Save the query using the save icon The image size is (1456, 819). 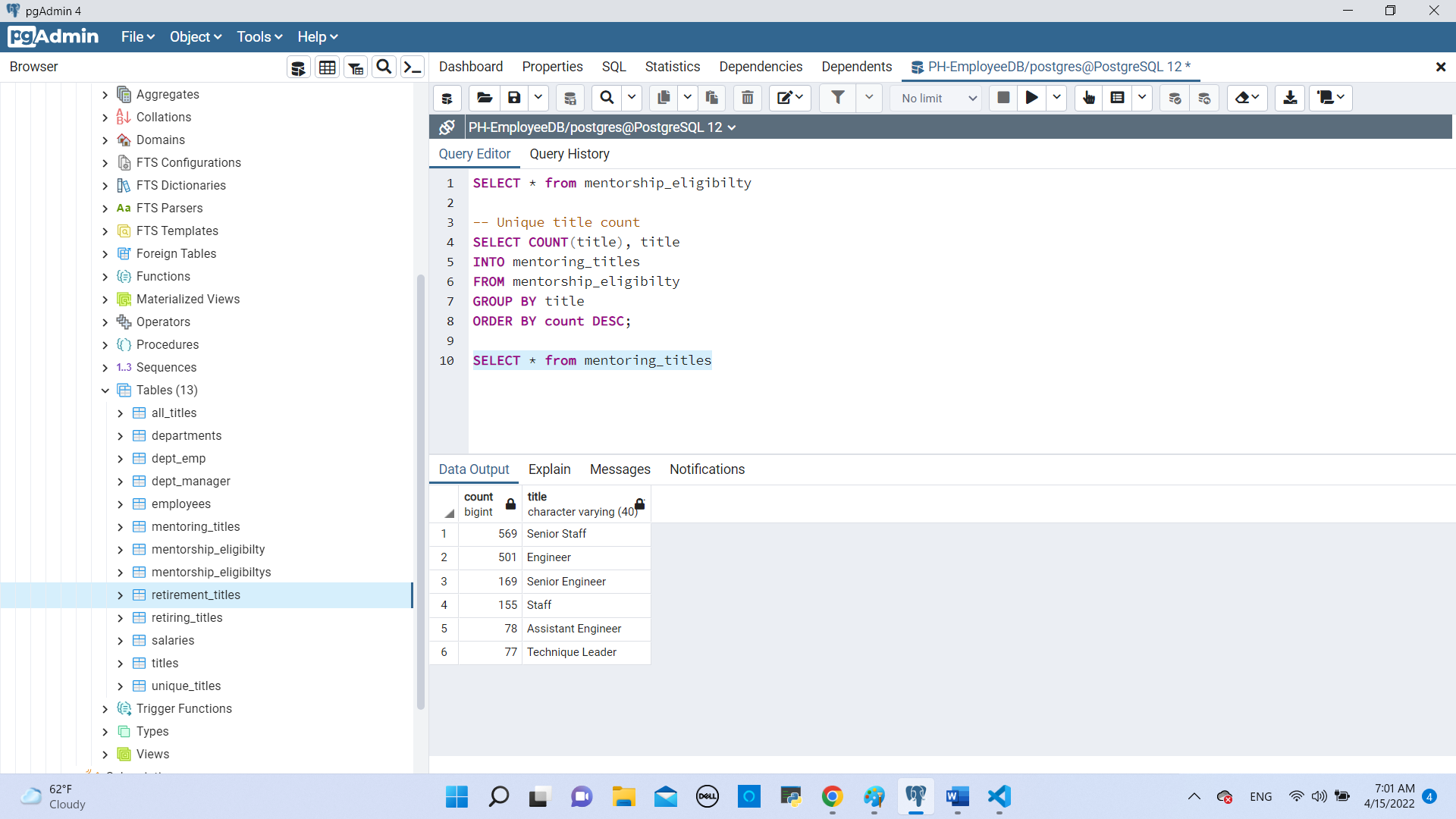pos(515,98)
